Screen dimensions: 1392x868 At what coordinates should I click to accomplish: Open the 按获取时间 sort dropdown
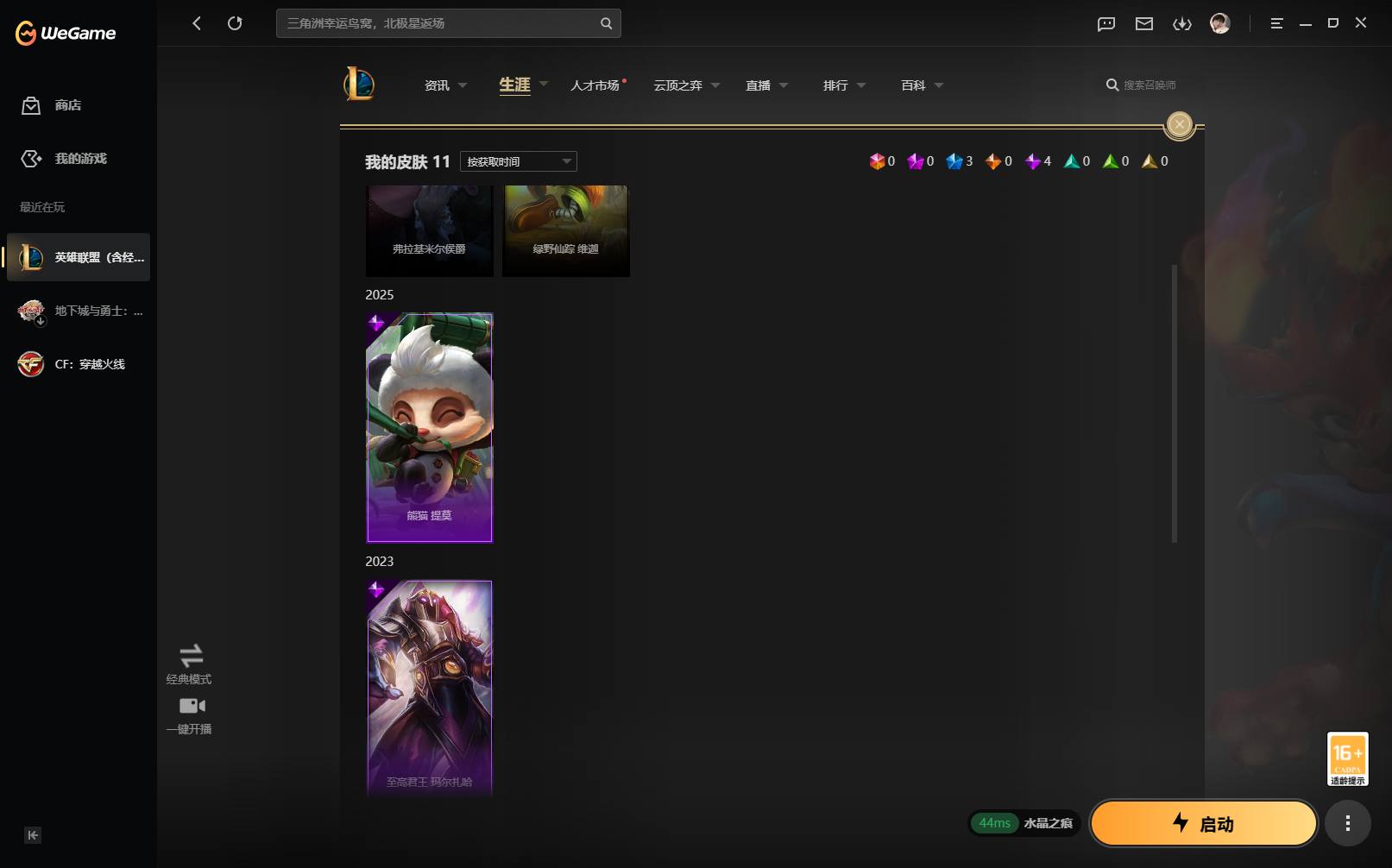click(x=519, y=161)
